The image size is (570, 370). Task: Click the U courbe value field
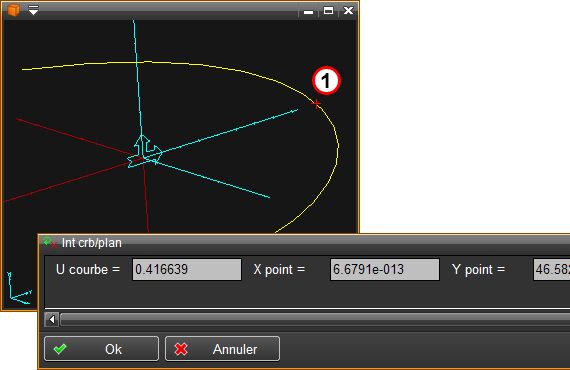pyautogui.click(x=187, y=269)
